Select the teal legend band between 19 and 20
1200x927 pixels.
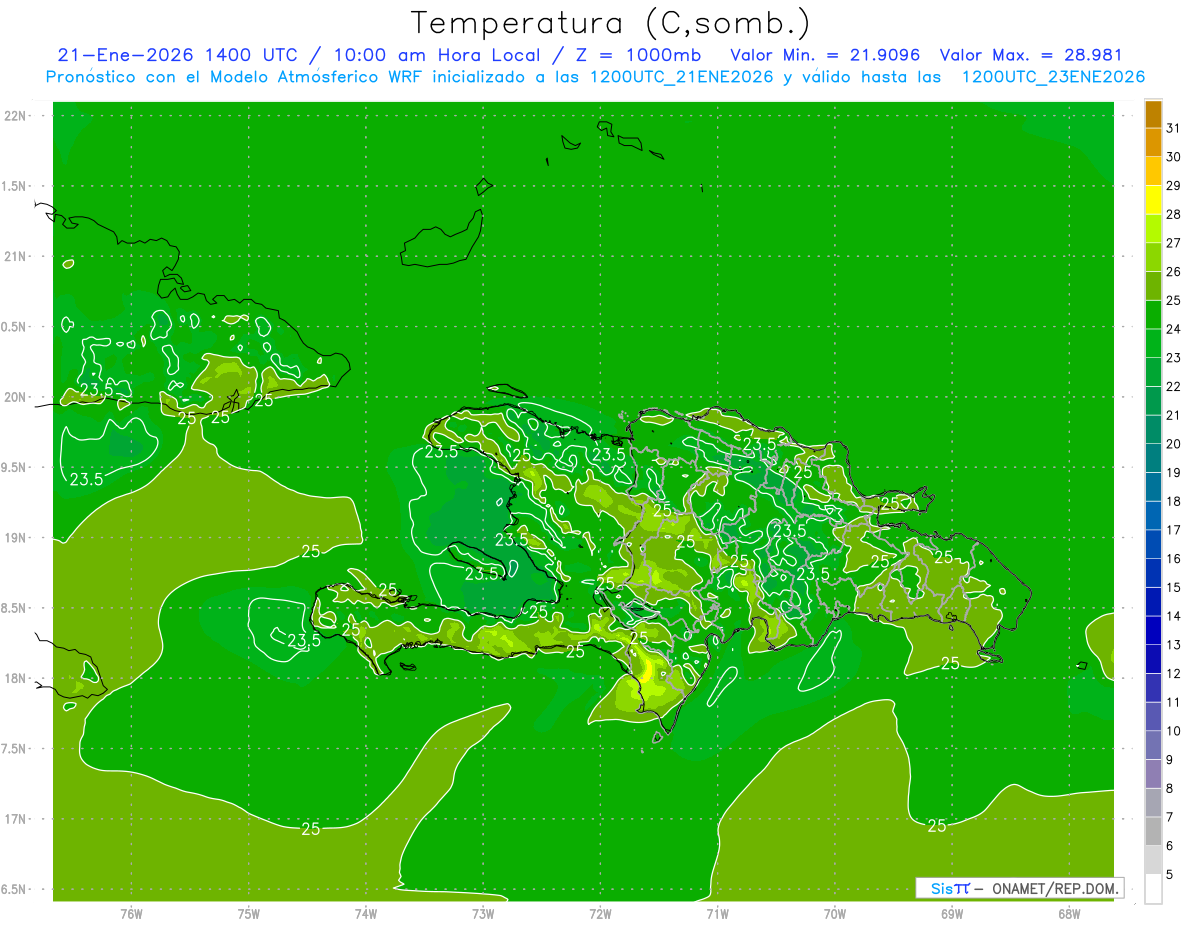click(x=1153, y=458)
